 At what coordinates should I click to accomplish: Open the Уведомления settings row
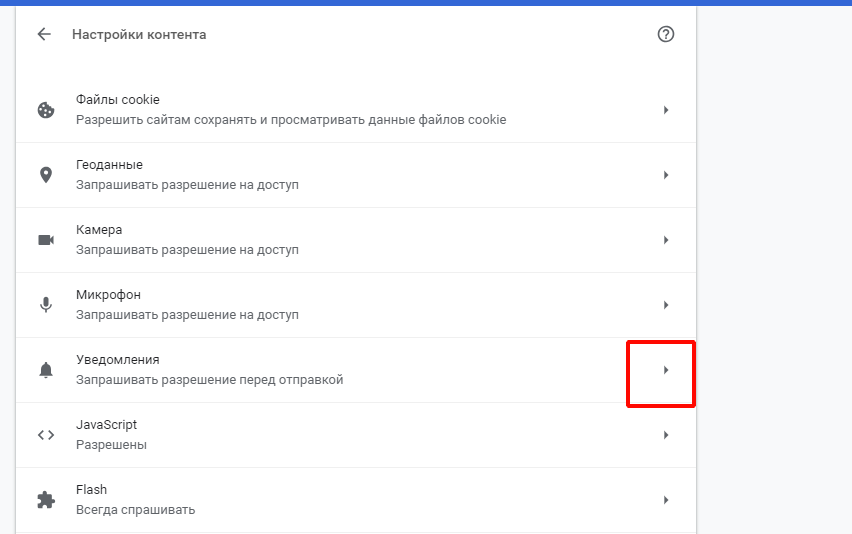(356, 370)
